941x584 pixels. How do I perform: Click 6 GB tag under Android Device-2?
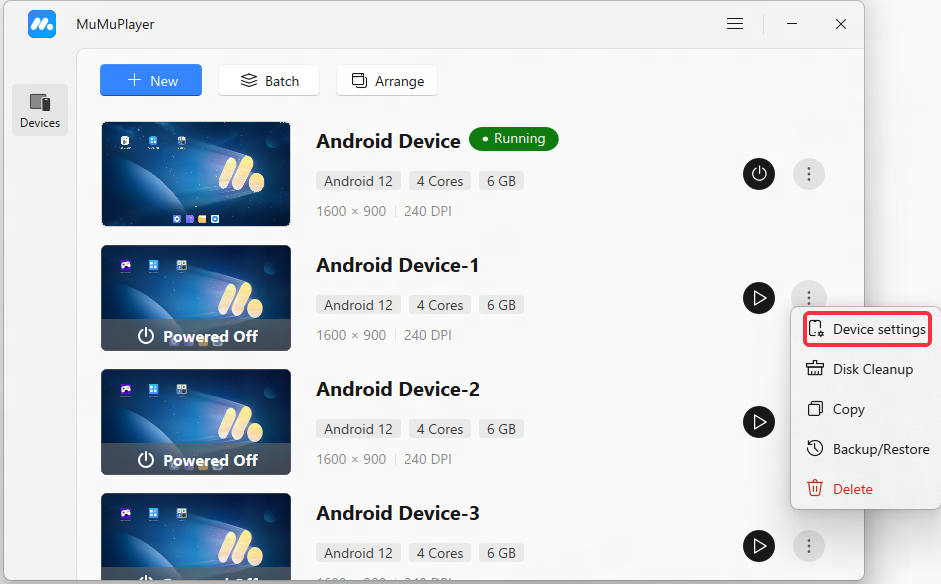[502, 429]
